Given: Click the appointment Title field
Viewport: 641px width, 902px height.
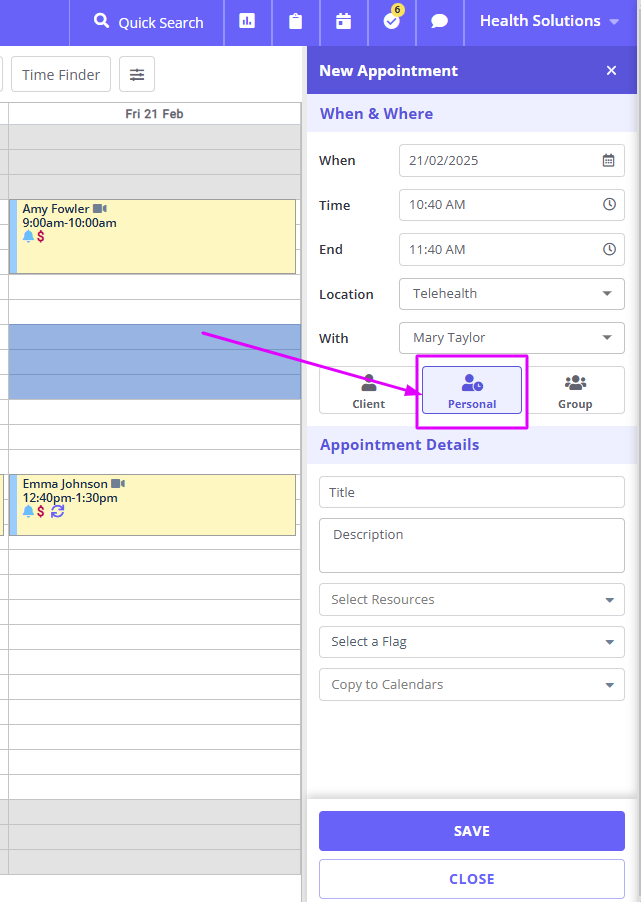Looking at the screenshot, I should point(471,492).
